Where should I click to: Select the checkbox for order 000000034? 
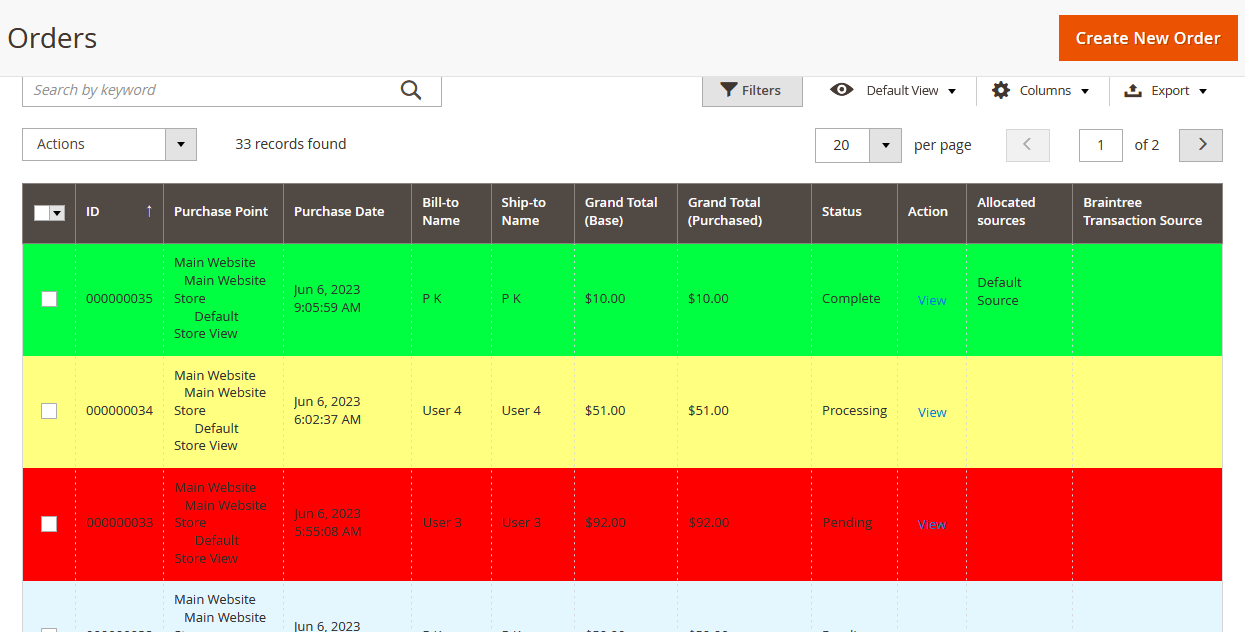click(x=49, y=411)
